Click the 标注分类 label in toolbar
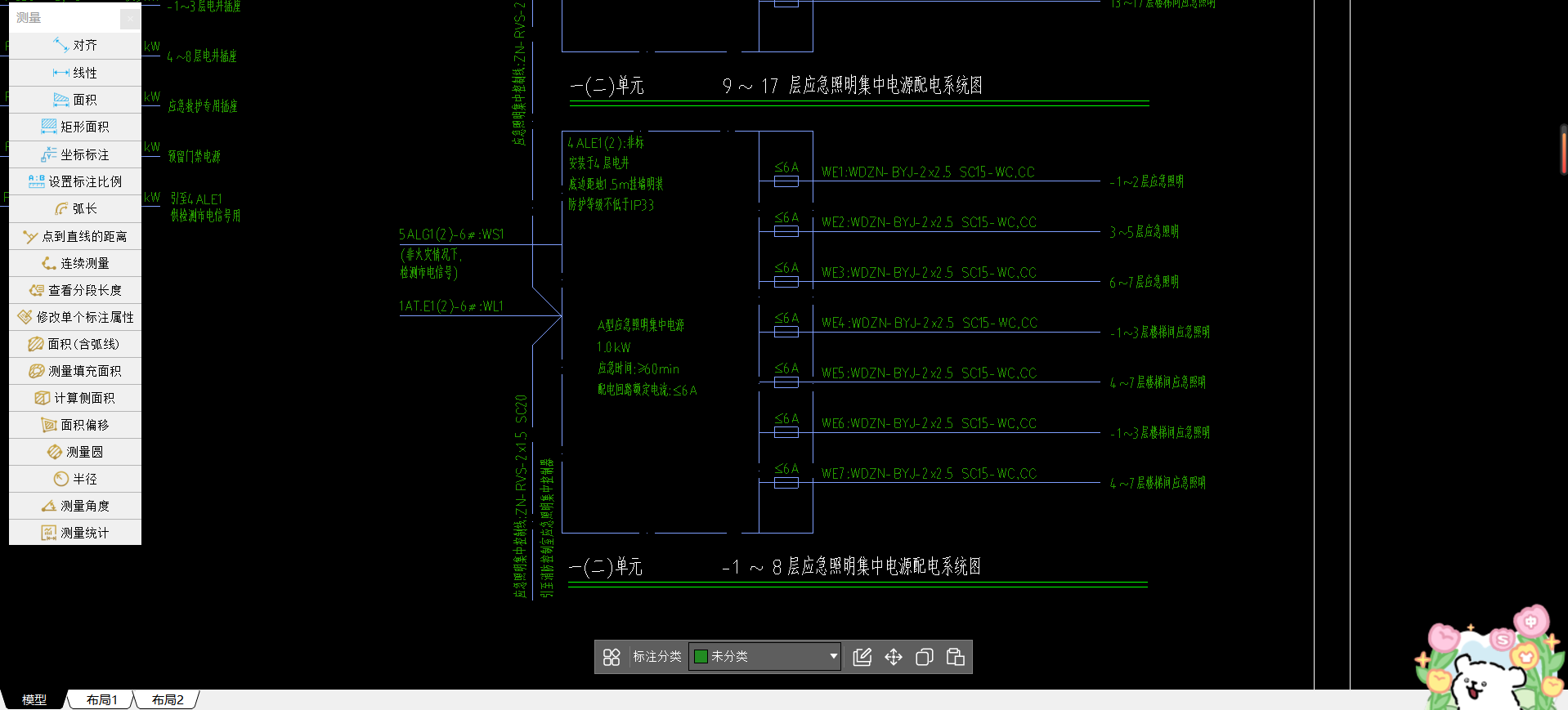1568x710 pixels. pos(657,657)
